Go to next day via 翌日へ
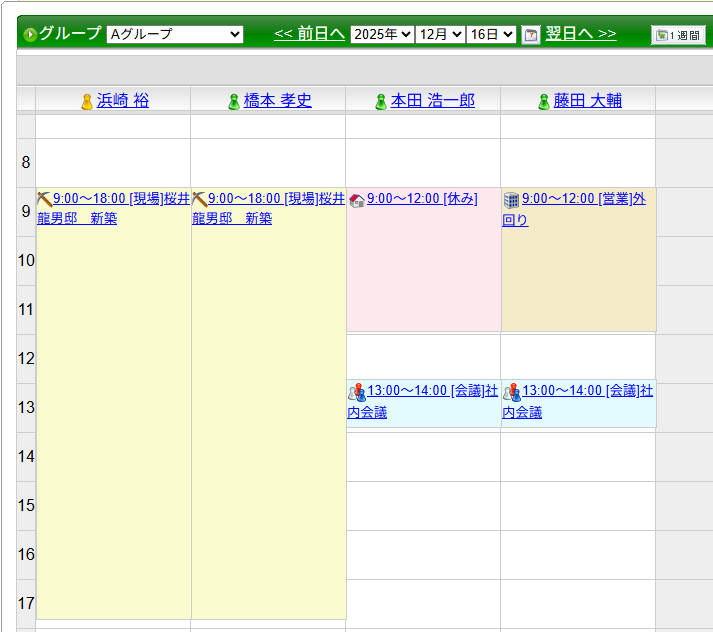The image size is (713, 632). click(581, 34)
